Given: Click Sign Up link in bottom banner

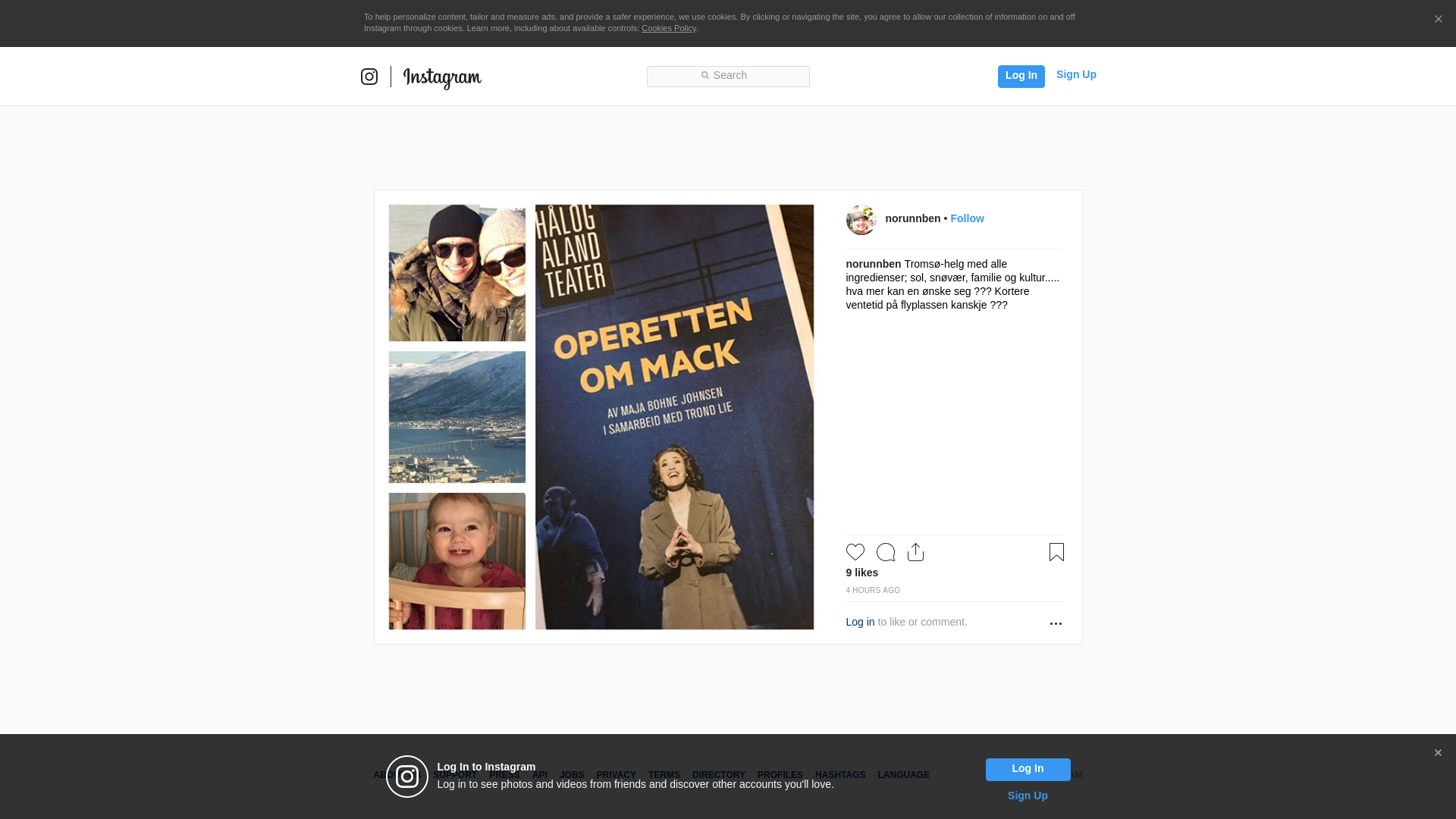Looking at the screenshot, I should click(x=1028, y=795).
